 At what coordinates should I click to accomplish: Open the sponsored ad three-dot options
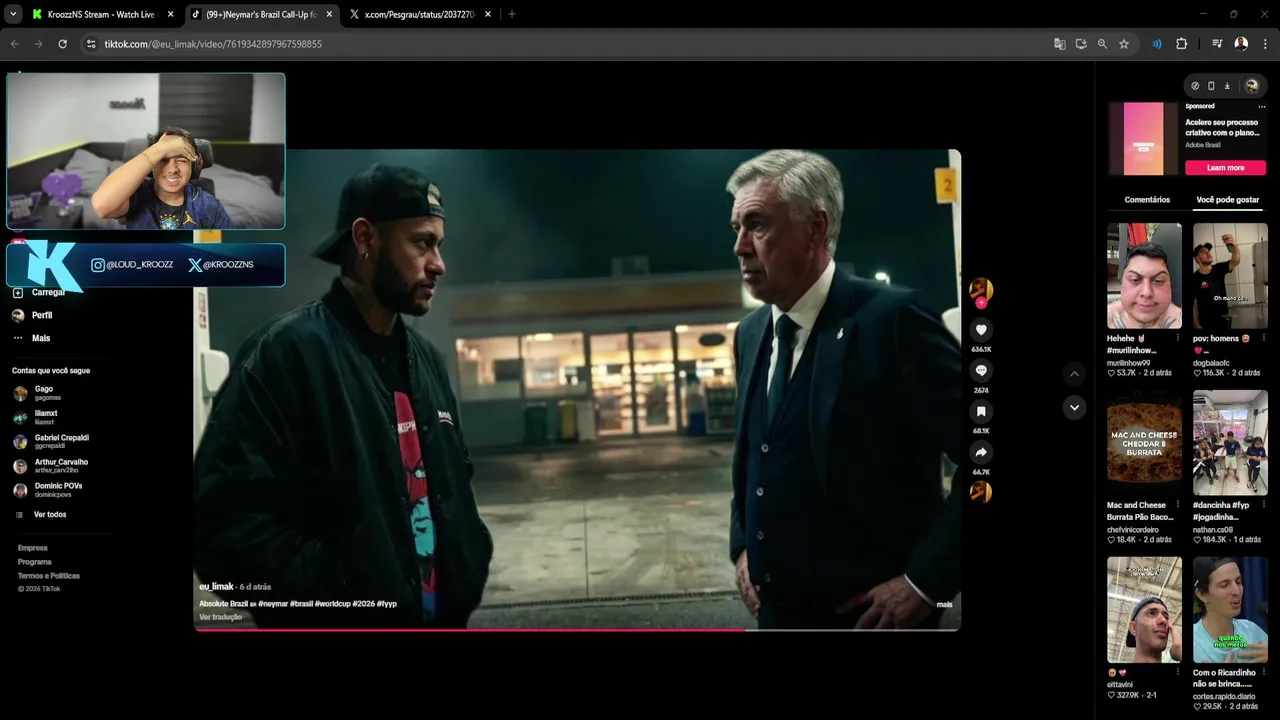point(1261,106)
